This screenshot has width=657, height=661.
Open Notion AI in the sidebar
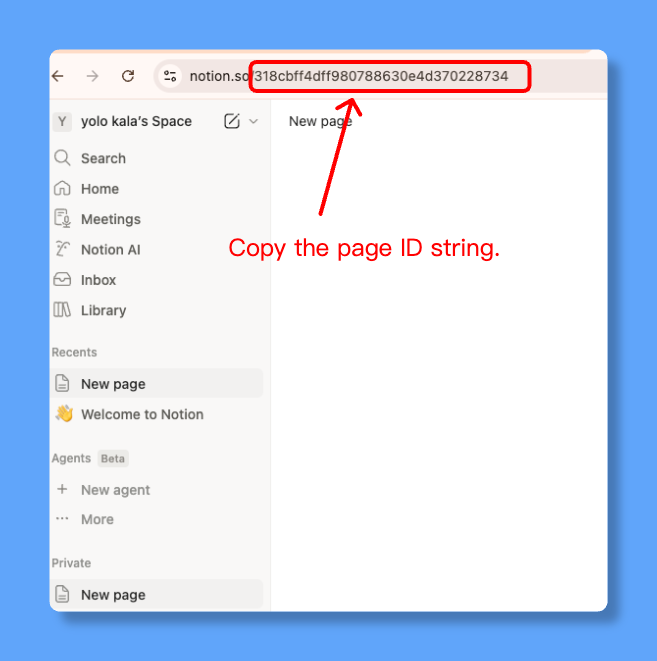(x=110, y=250)
